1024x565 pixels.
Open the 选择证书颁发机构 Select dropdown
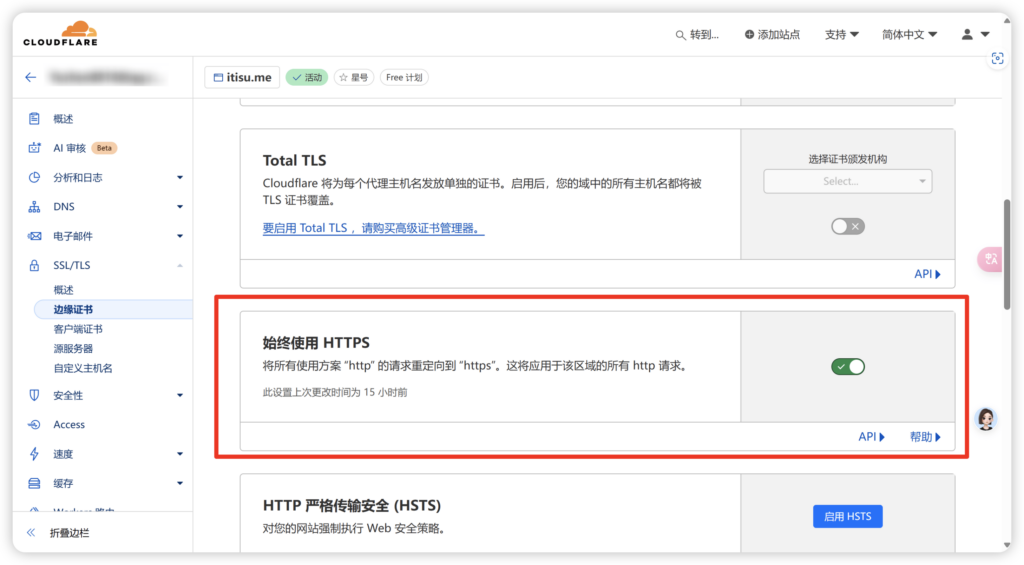pos(848,181)
